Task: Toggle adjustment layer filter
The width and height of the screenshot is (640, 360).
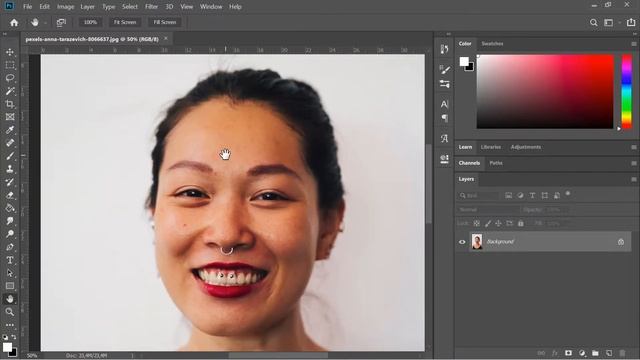Action: 520,196
